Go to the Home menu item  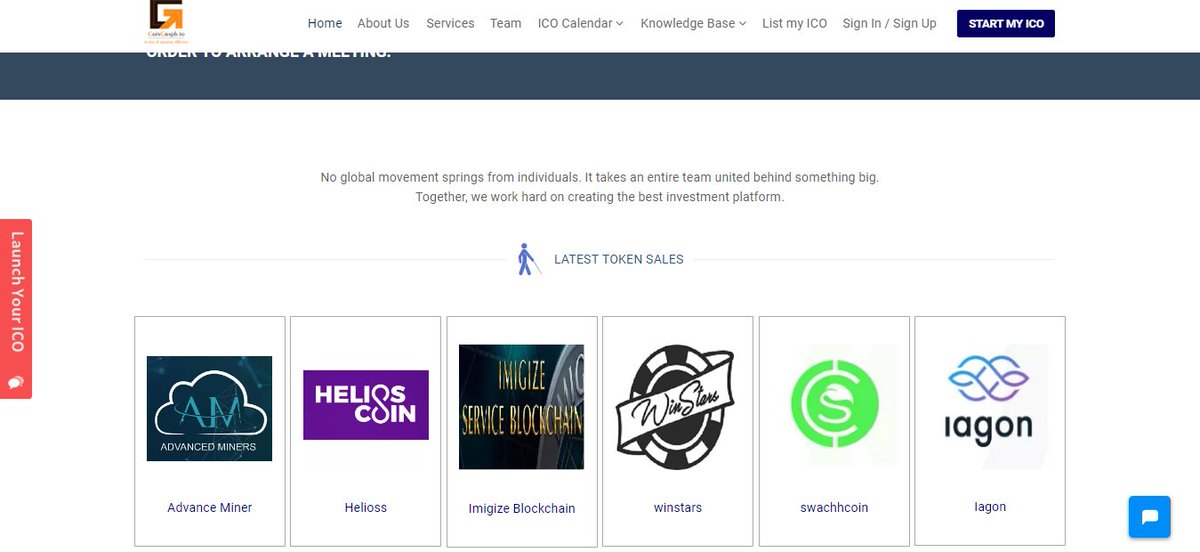325,23
